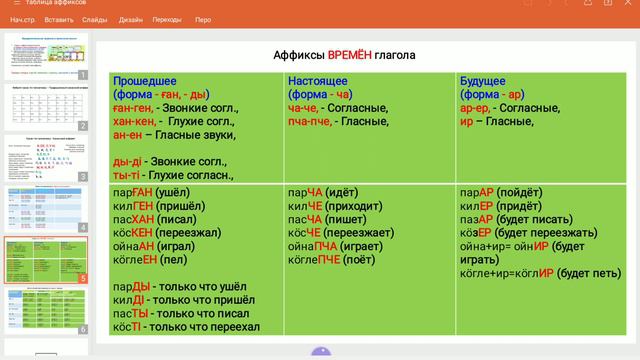The image size is (640, 360).
Task: Click the example "килЕР (придёт)"
Action: coord(501,206)
